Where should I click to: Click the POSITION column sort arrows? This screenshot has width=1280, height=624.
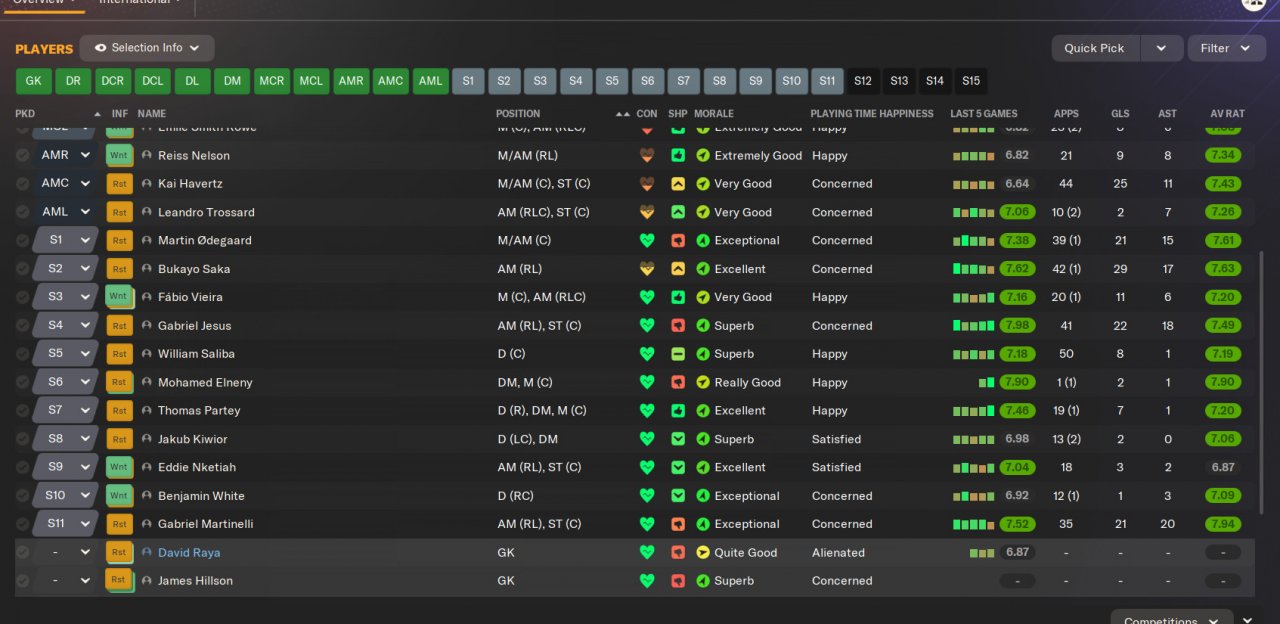(x=623, y=114)
